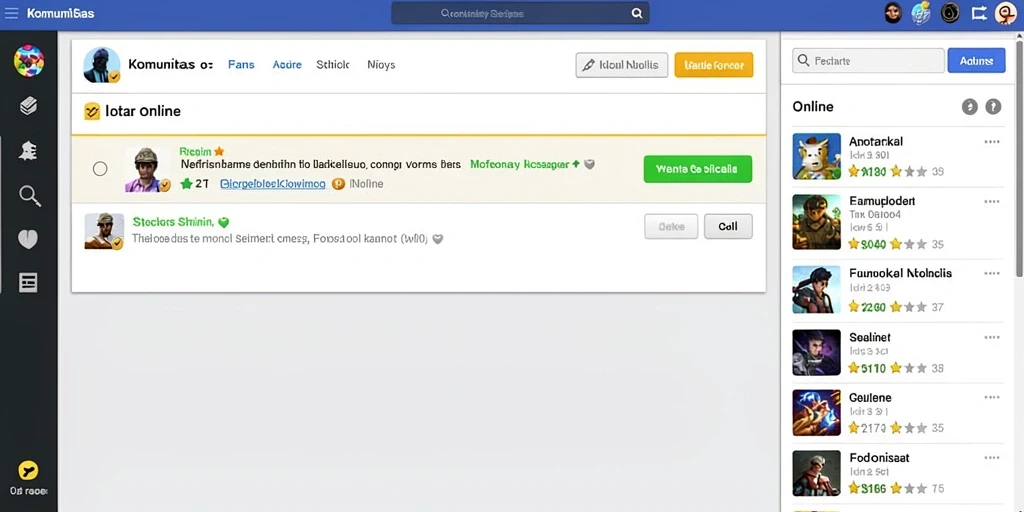Open the list panel sidebar icon
1024x512 pixels.
[28, 283]
